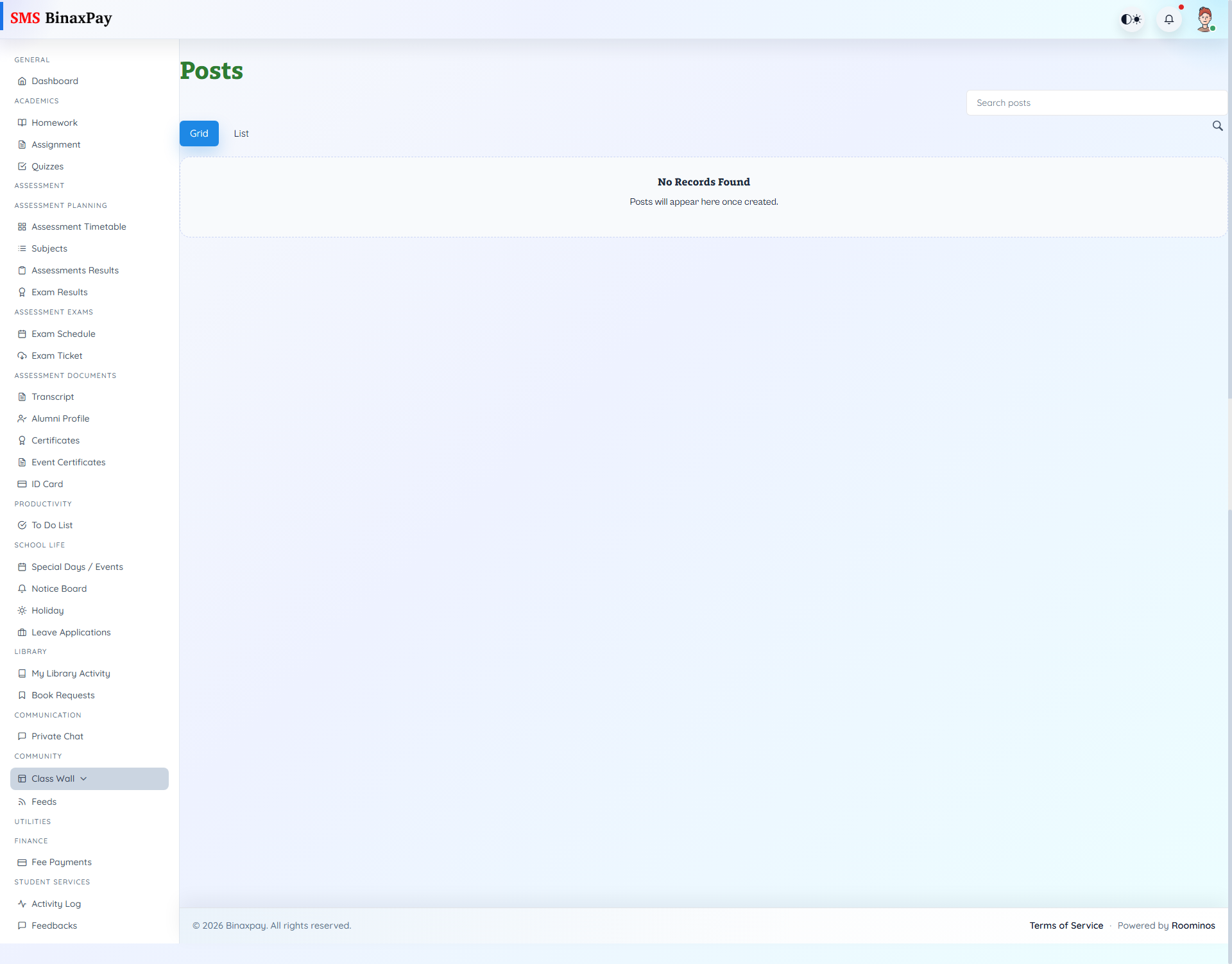Switch posts view to Grid
The height and width of the screenshot is (964, 1232).
(199, 133)
